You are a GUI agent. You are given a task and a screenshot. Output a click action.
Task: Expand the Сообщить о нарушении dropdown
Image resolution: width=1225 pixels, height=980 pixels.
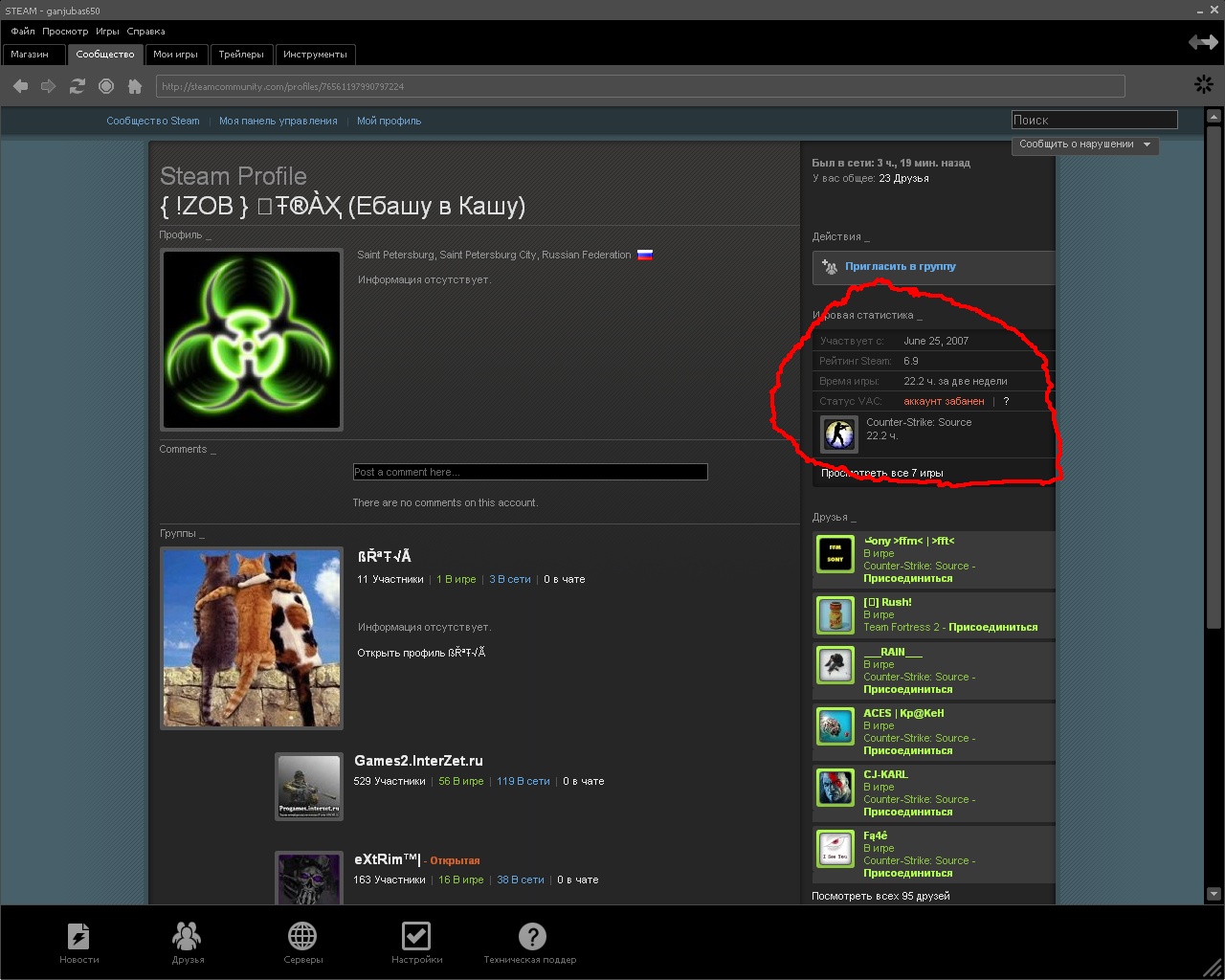pos(1085,145)
